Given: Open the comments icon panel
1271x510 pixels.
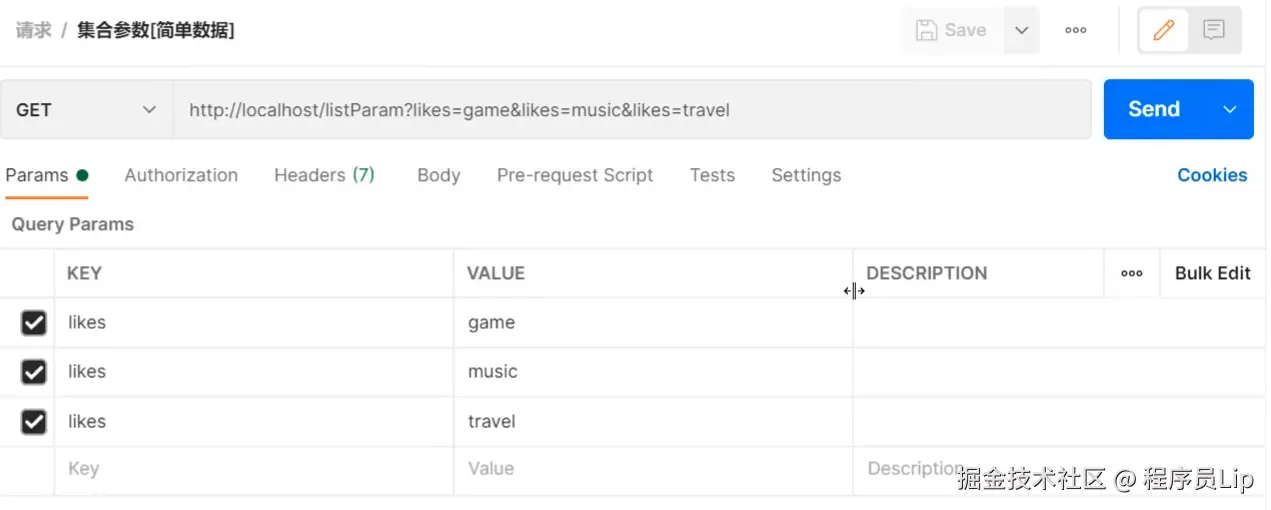Looking at the screenshot, I should pyautogui.click(x=1214, y=30).
